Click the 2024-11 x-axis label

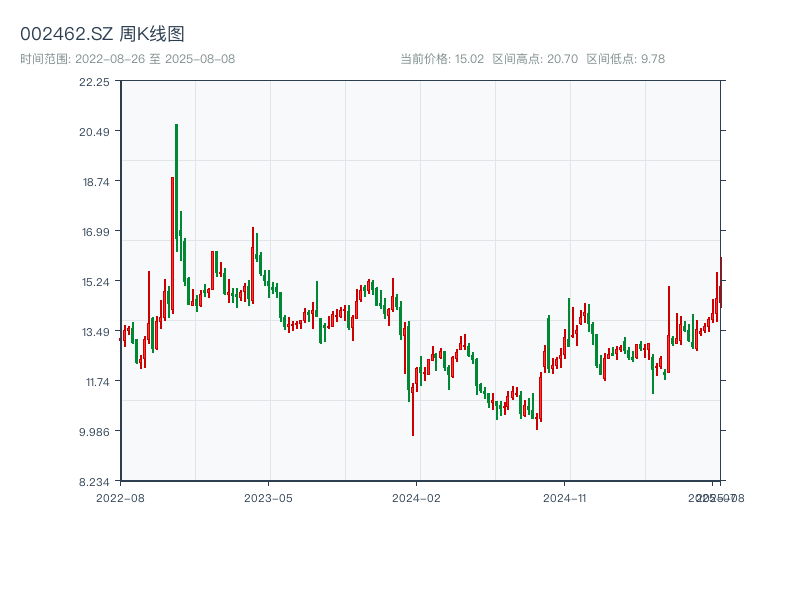pos(565,497)
